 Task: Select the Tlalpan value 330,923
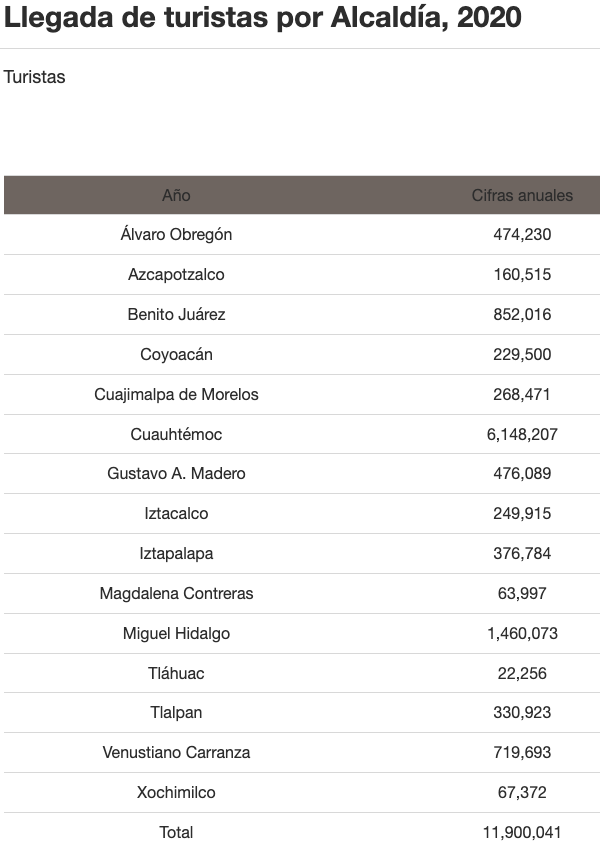click(522, 712)
